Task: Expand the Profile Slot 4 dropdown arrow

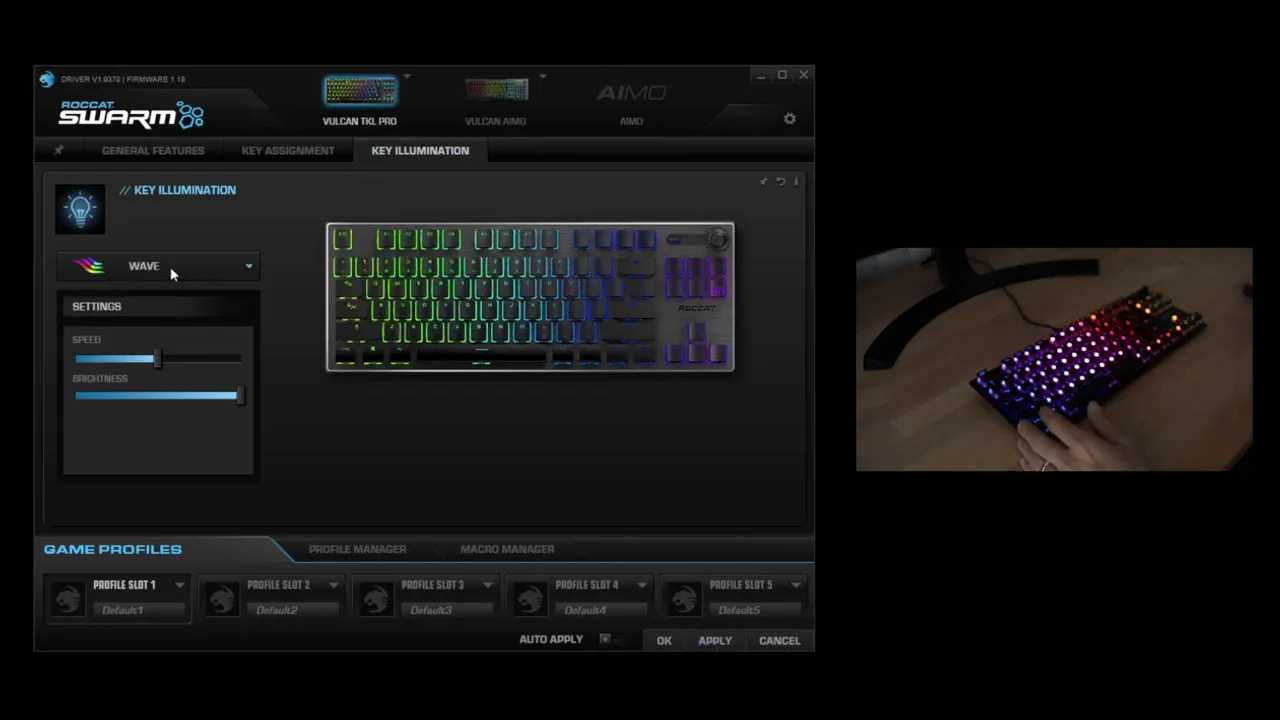Action: point(642,585)
